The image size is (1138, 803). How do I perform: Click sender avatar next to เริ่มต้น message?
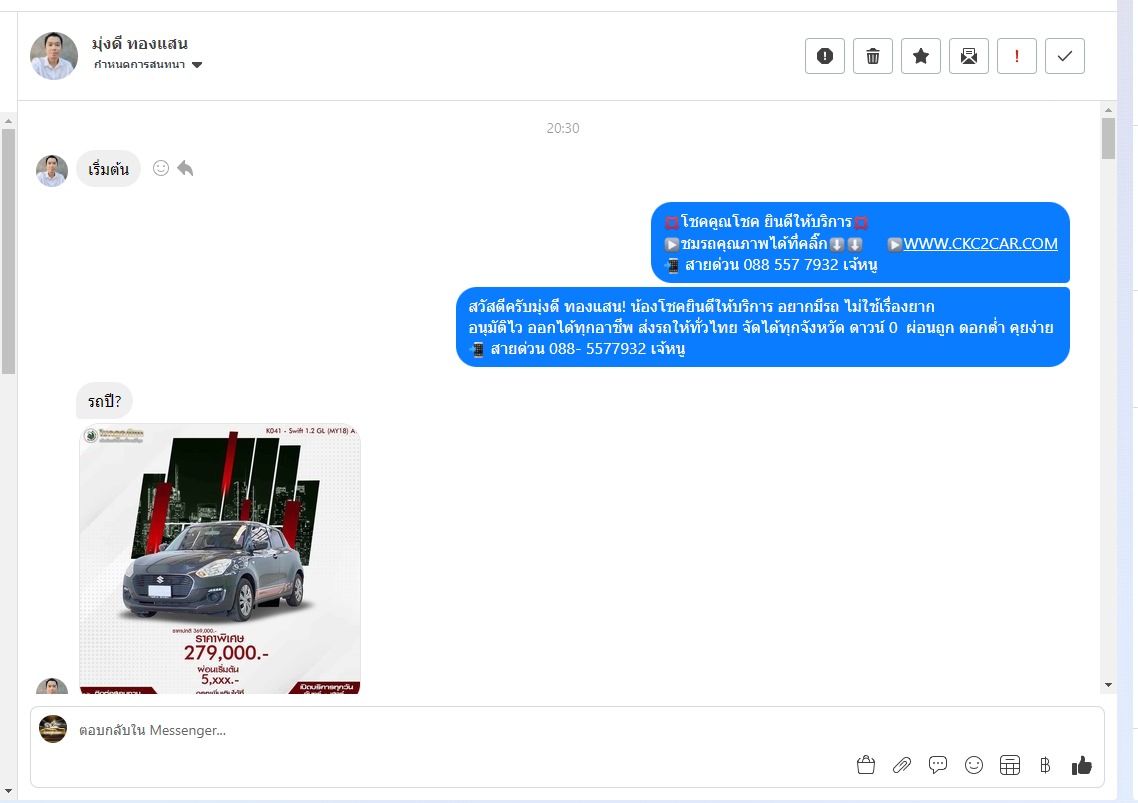(x=52, y=171)
